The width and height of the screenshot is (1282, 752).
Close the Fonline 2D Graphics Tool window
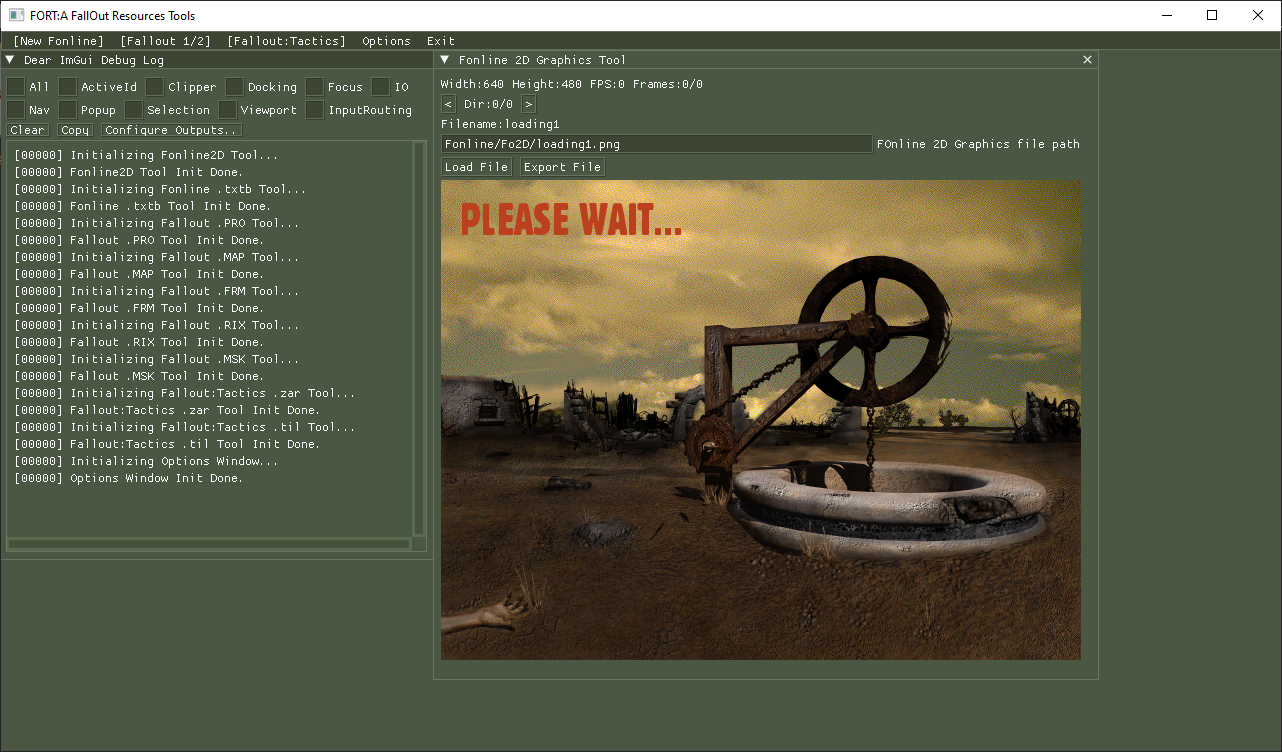[x=1088, y=60]
